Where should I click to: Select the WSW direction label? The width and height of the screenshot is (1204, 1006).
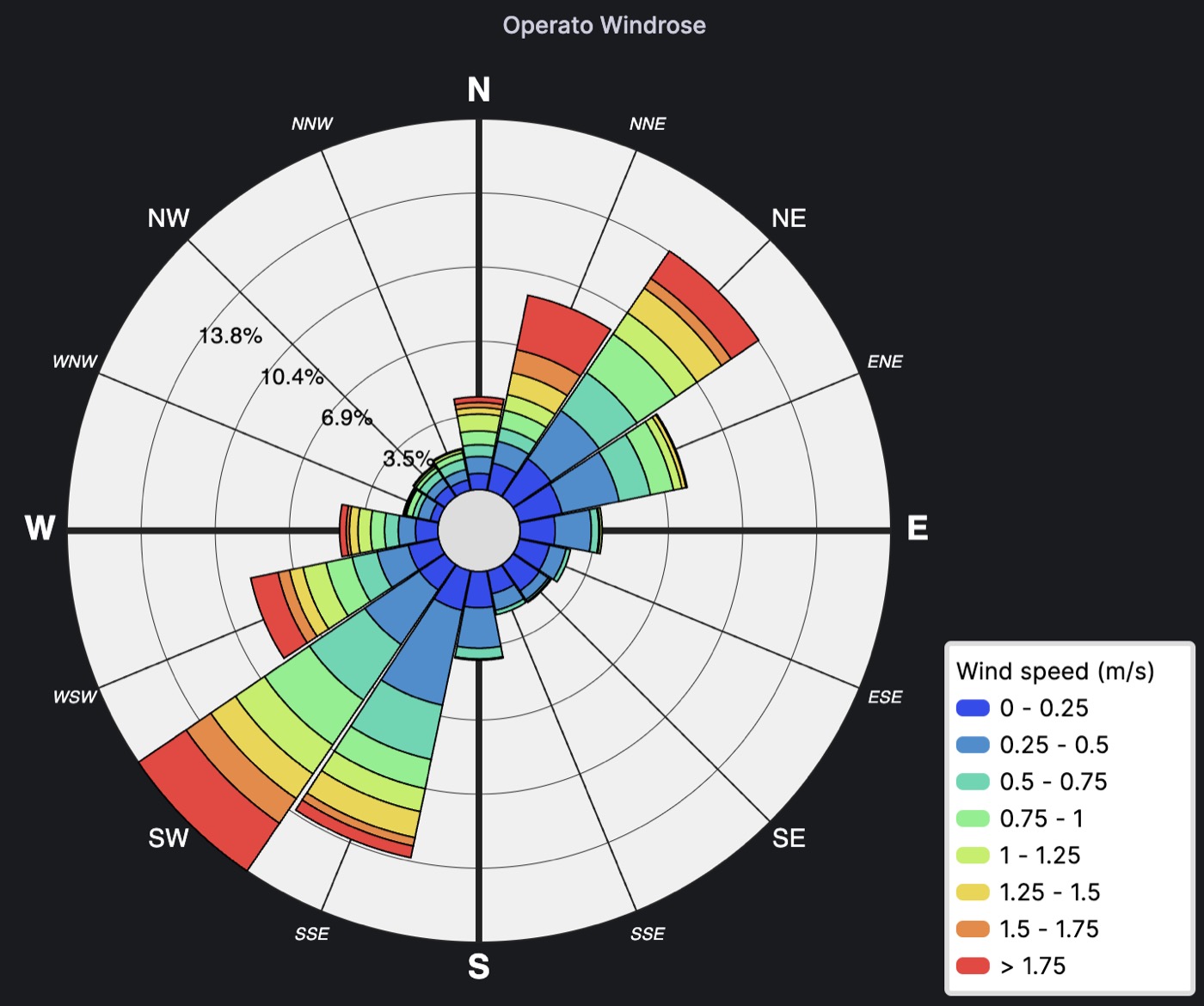tap(75, 697)
